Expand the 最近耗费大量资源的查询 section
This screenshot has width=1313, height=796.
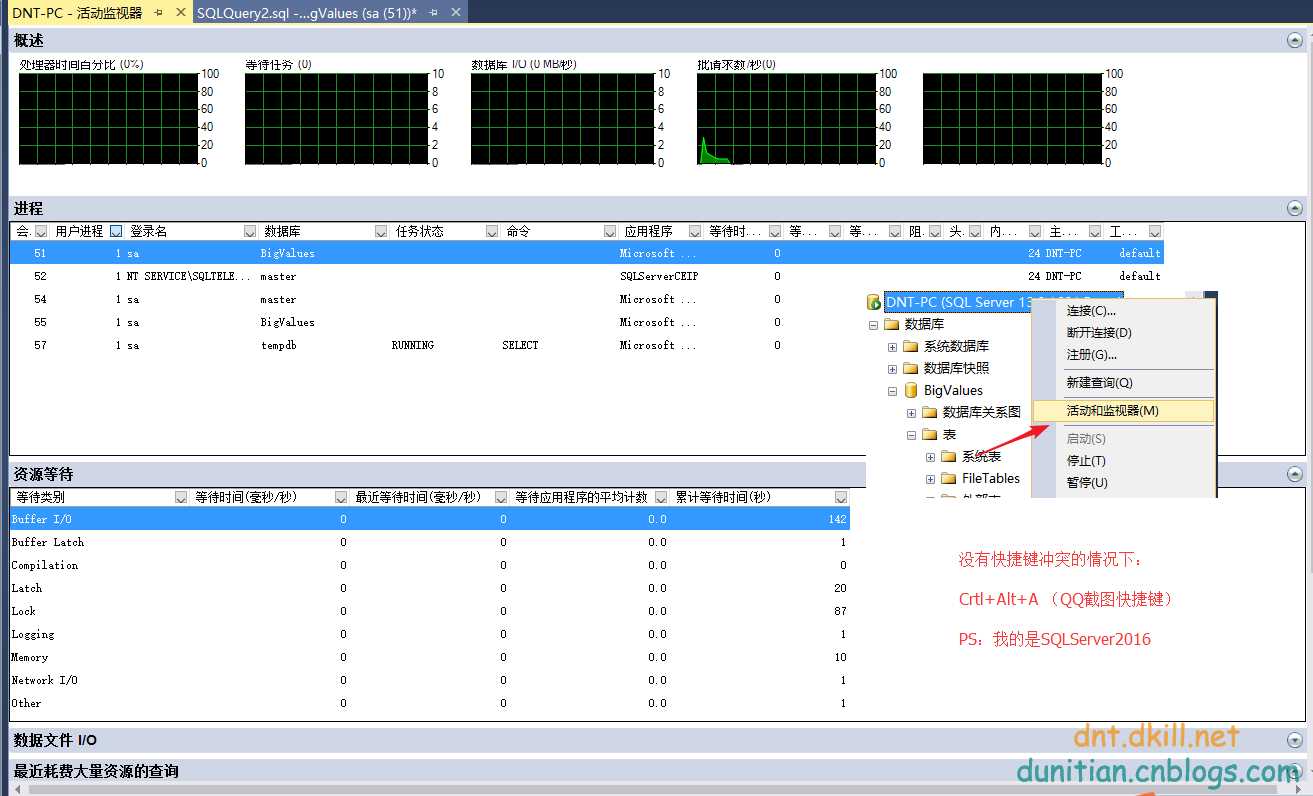click(x=1295, y=771)
